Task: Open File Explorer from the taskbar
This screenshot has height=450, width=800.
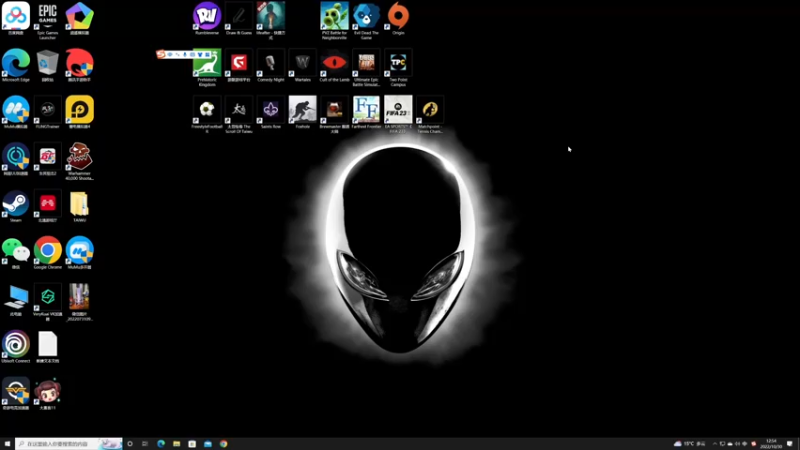Action: click(x=177, y=444)
